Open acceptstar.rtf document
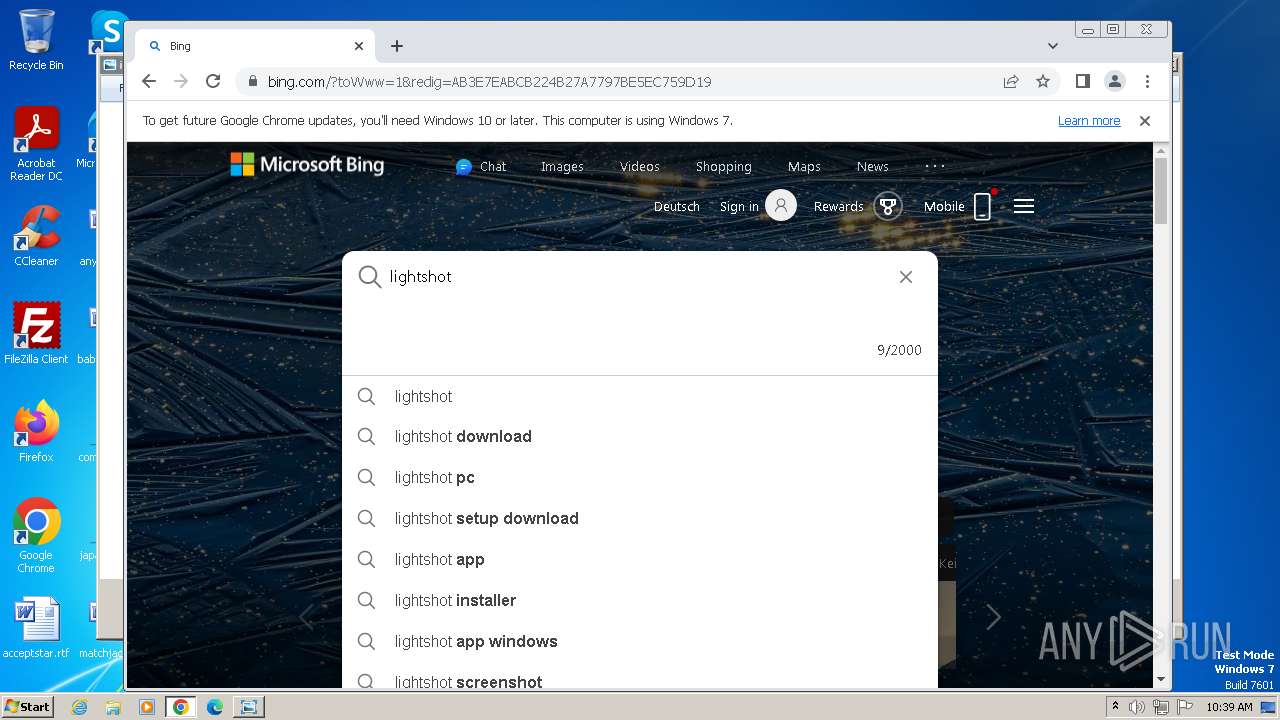 (x=36, y=629)
